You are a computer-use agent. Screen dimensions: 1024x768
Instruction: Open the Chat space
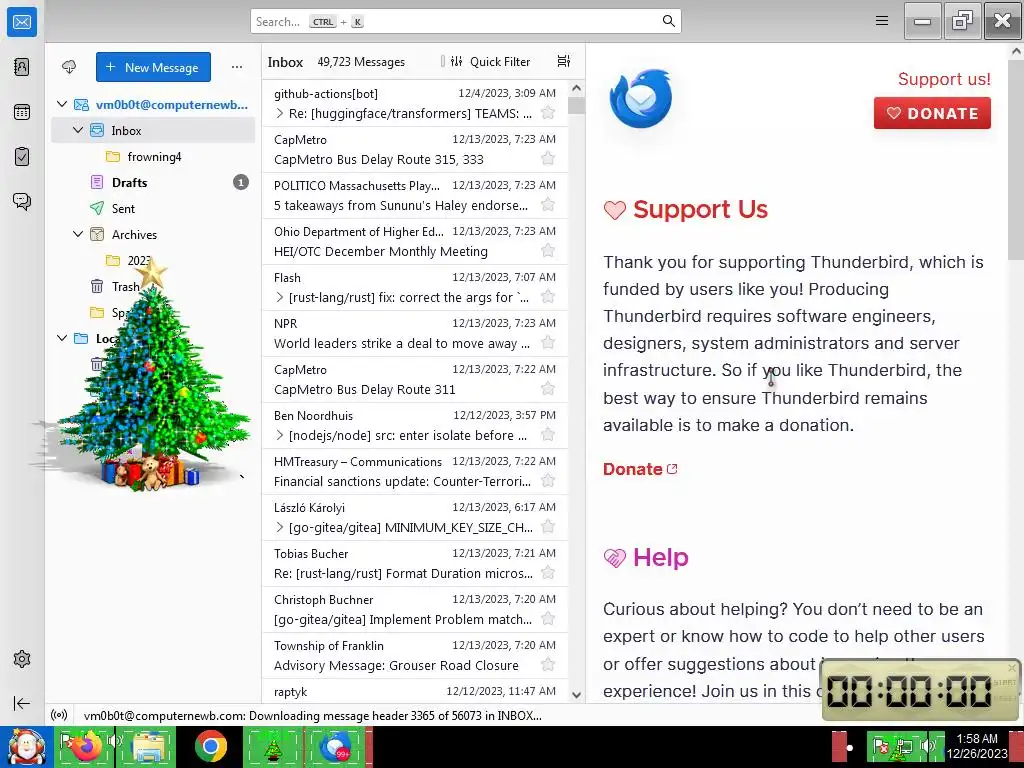tap(22, 201)
